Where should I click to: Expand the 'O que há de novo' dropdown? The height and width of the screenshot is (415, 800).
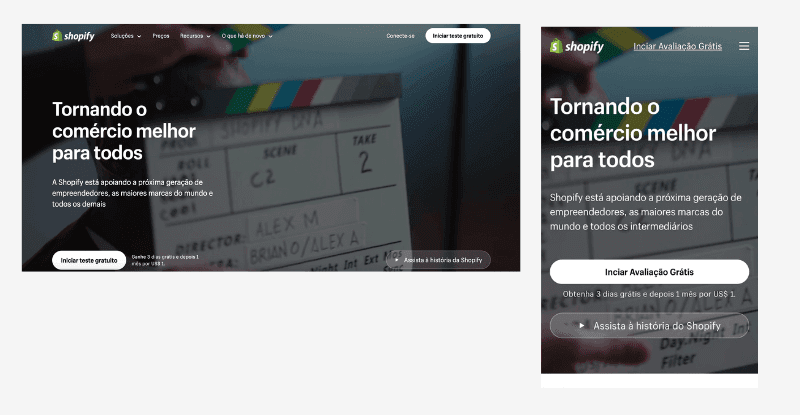(246, 36)
